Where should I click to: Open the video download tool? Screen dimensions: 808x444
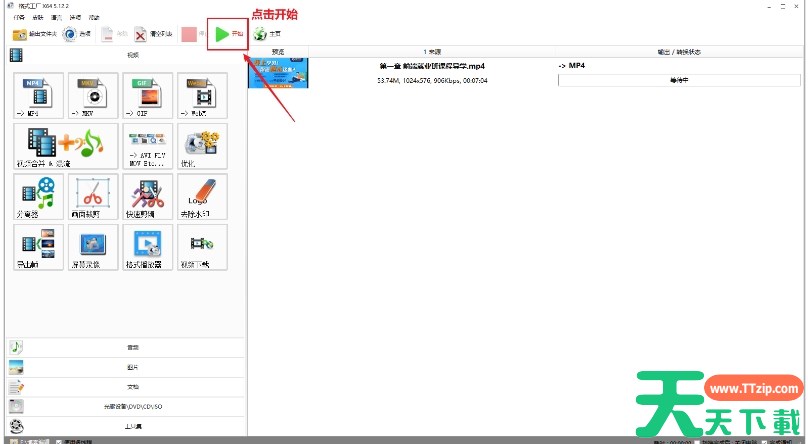[203, 247]
